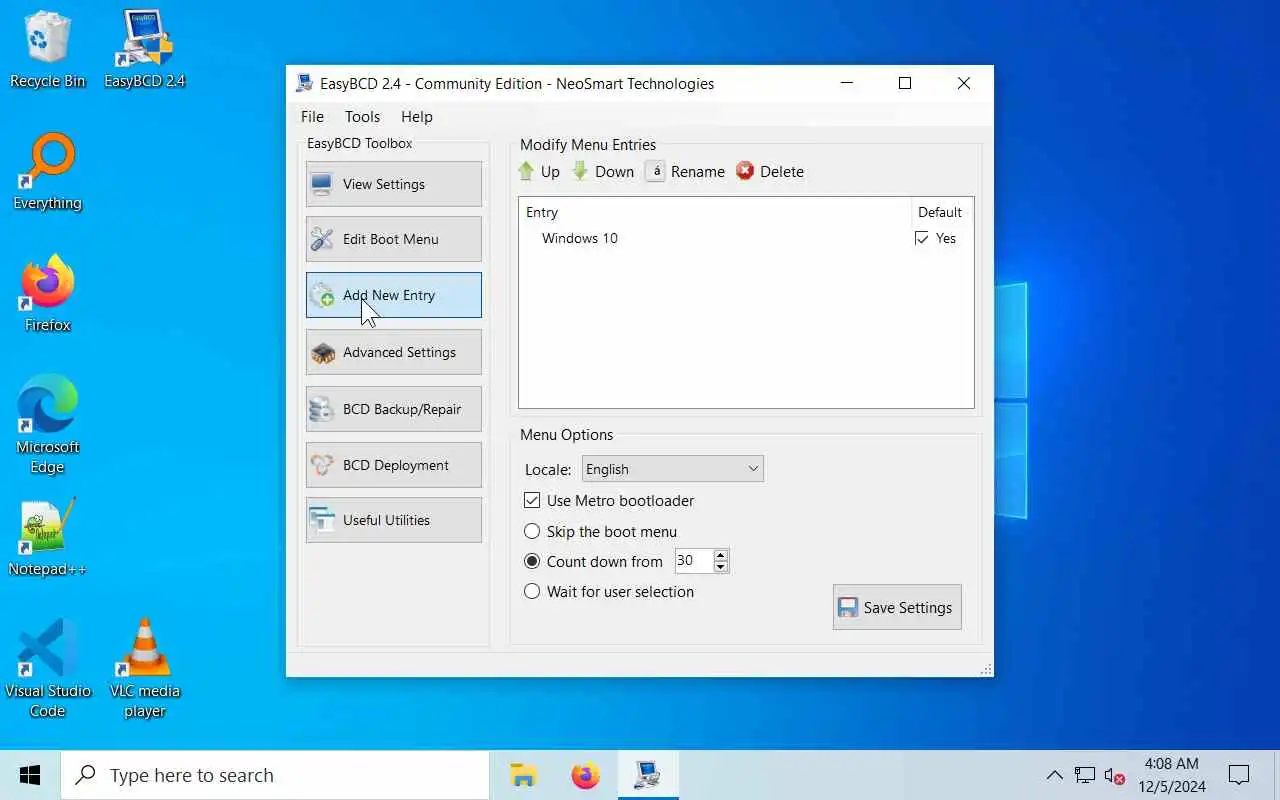Open the Help menu
This screenshot has height=800, width=1280.
pyautogui.click(x=417, y=116)
